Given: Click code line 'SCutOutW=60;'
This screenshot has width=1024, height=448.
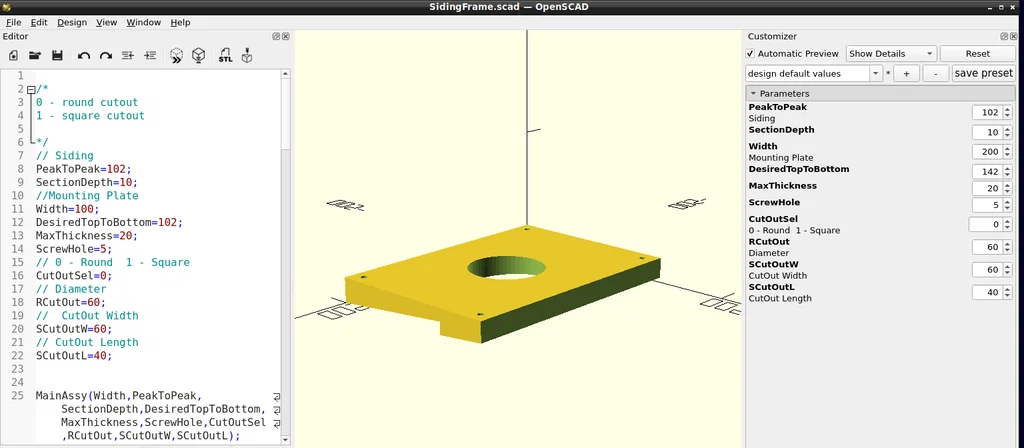Looking at the screenshot, I should point(74,328).
